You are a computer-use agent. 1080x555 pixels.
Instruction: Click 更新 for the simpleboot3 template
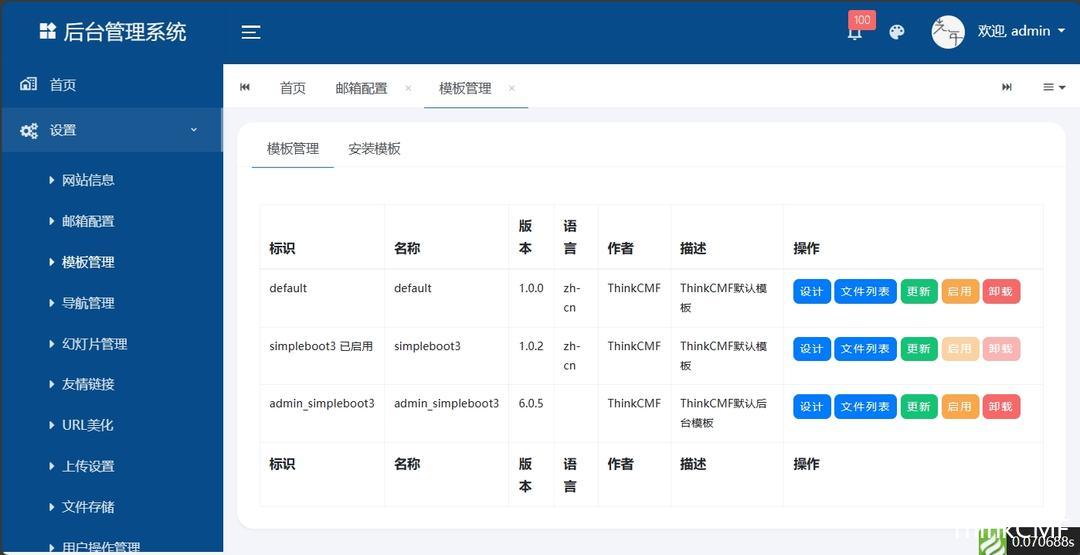point(919,349)
